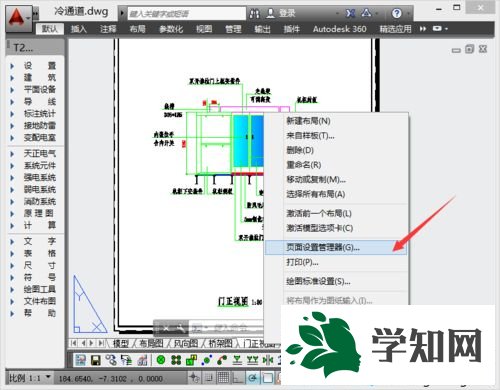This screenshot has height=390, width=500.
Task: Click the green mirror arrows icon
Action: 268,360
